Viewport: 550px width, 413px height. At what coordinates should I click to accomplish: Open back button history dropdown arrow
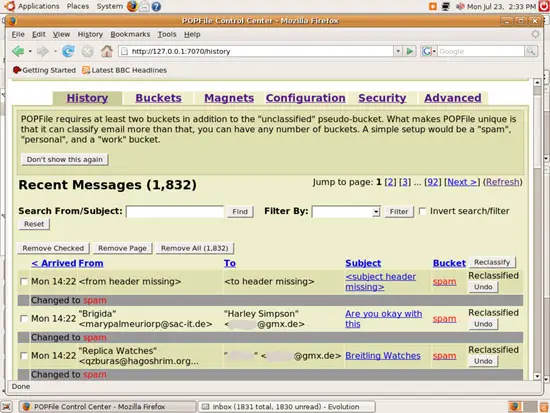point(30,52)
